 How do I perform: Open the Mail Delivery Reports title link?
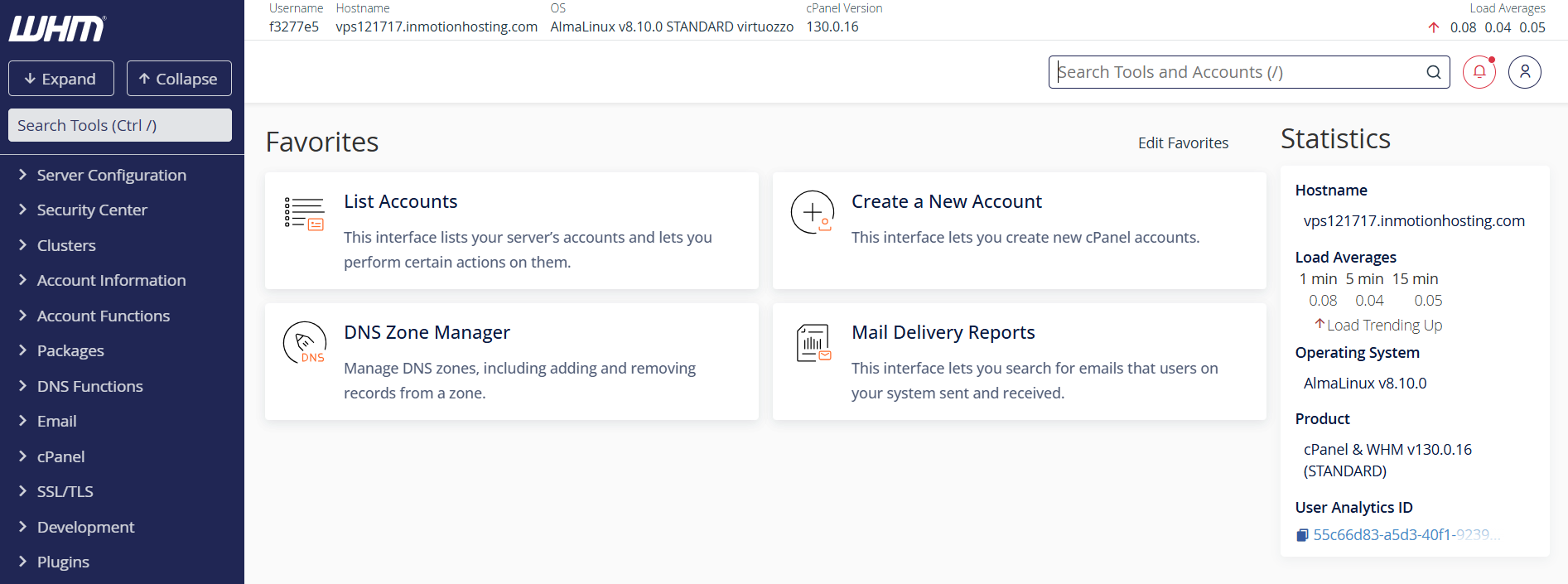(x=943, y=332)
